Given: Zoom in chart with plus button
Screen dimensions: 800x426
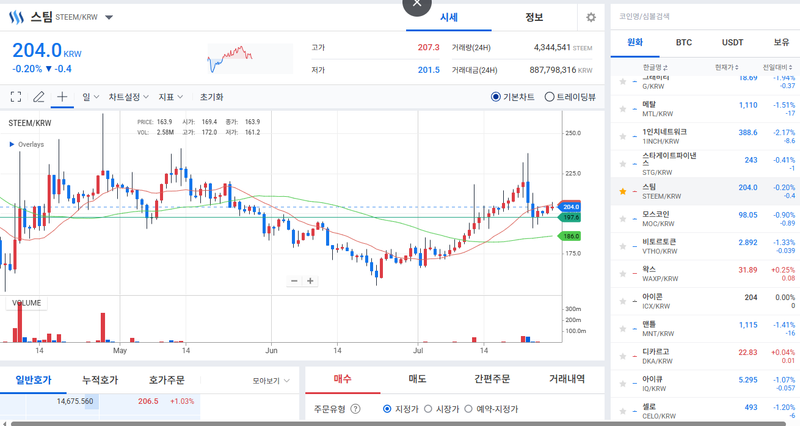Looking at the screenshot, I should [310, 281].
